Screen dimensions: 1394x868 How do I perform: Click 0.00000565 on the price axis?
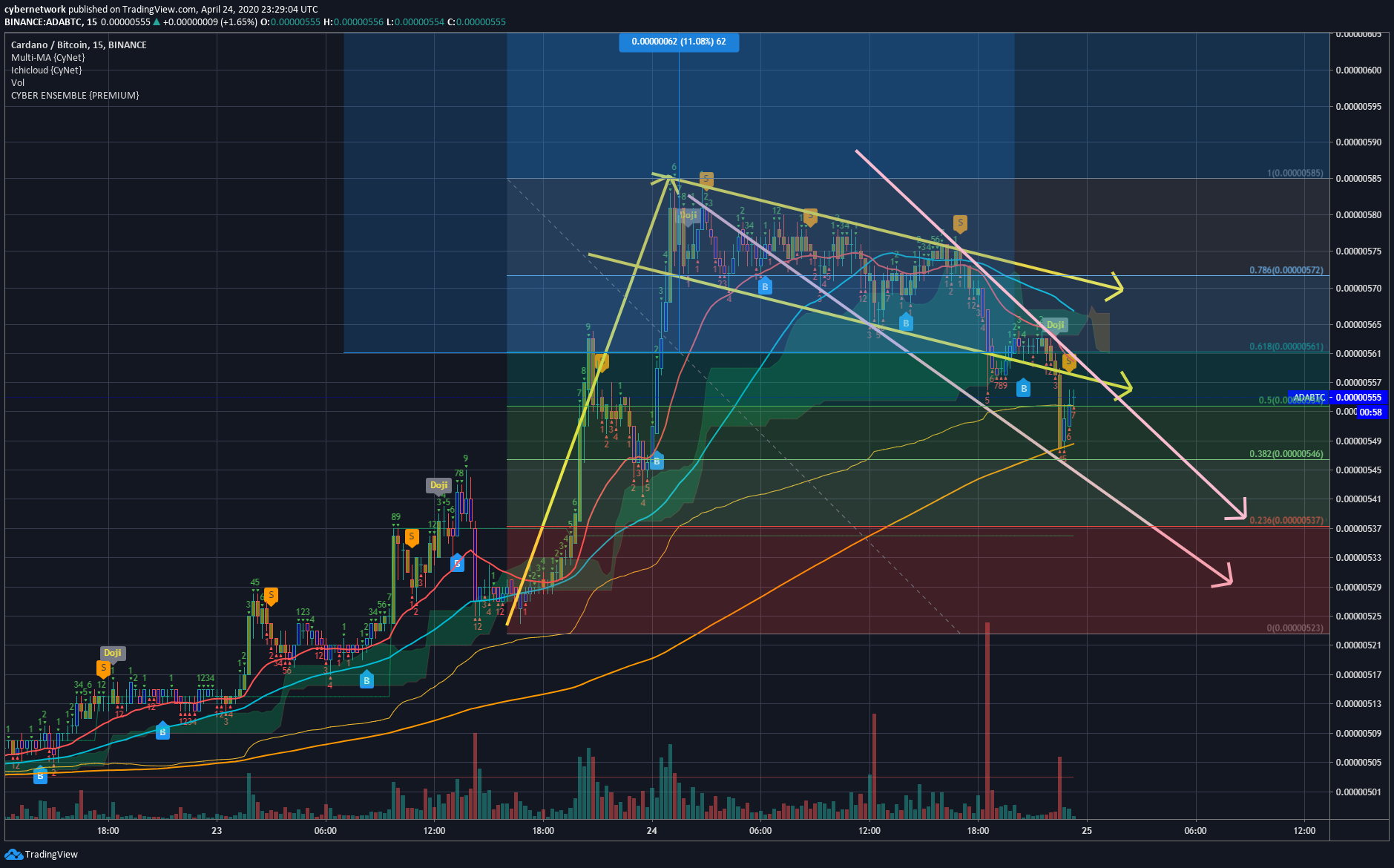1358,325
